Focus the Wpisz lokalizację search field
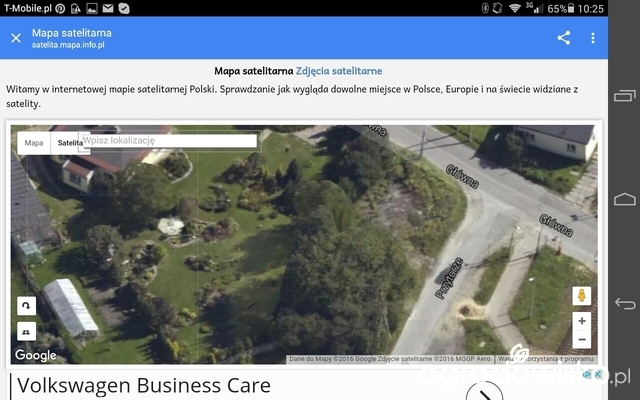This screenshot has height=400, width=640. 169,140
